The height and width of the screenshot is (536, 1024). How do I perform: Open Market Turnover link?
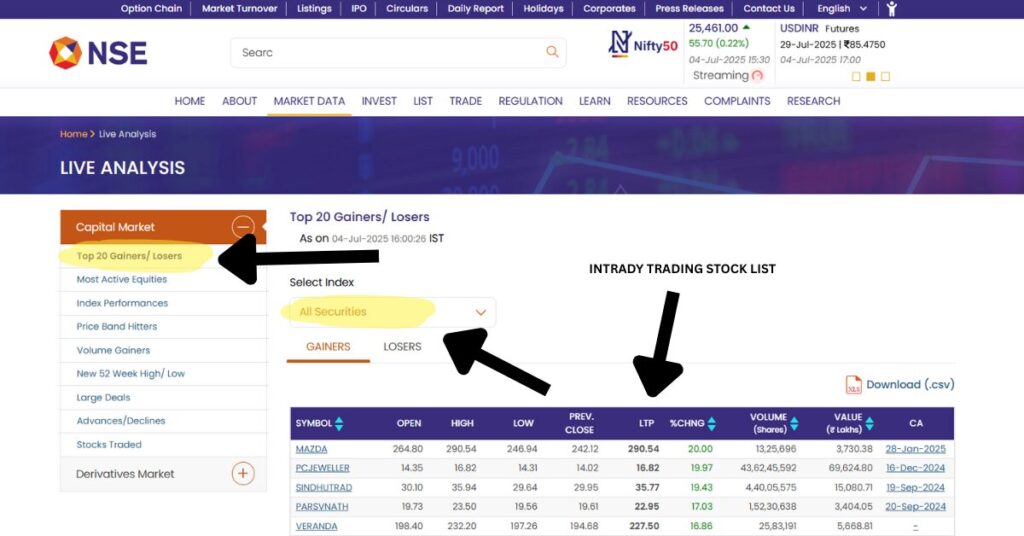pos(239,8)
